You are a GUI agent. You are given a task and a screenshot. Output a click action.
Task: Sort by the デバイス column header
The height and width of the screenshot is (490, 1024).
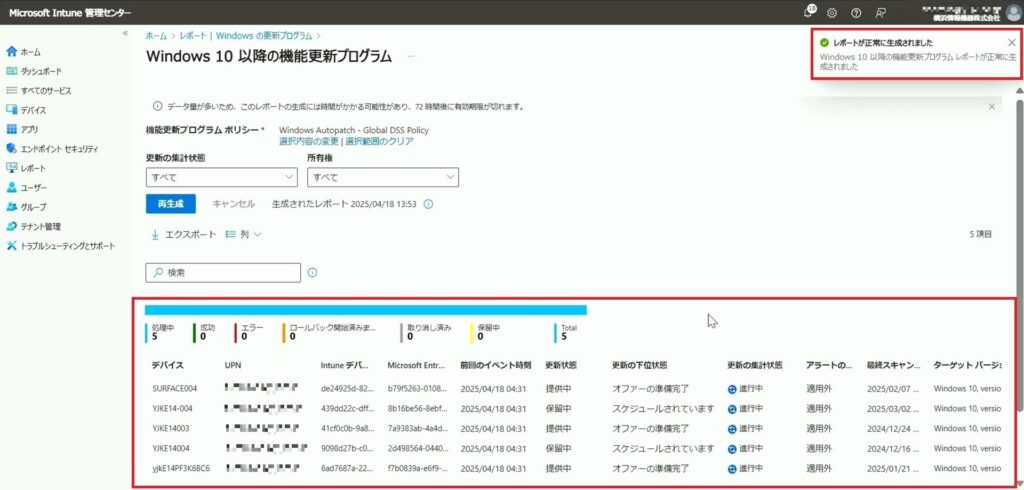point(168,365)
